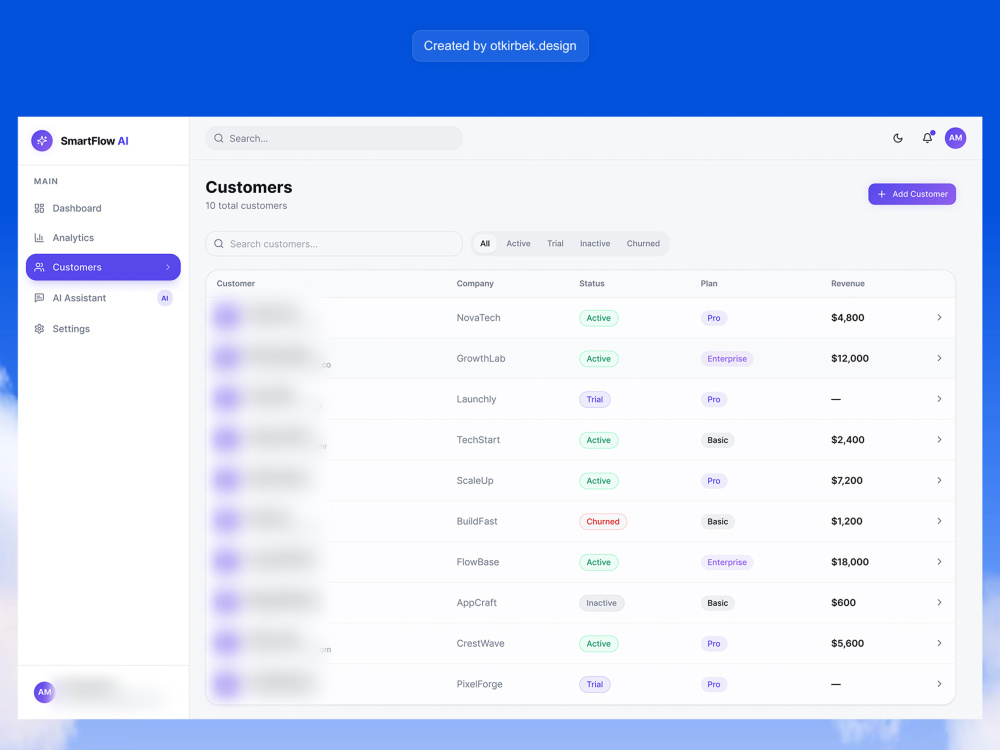Click the Pro badge in CrestWave row
The width and height of the screenshot is (1000, 750).
(714, 643)
